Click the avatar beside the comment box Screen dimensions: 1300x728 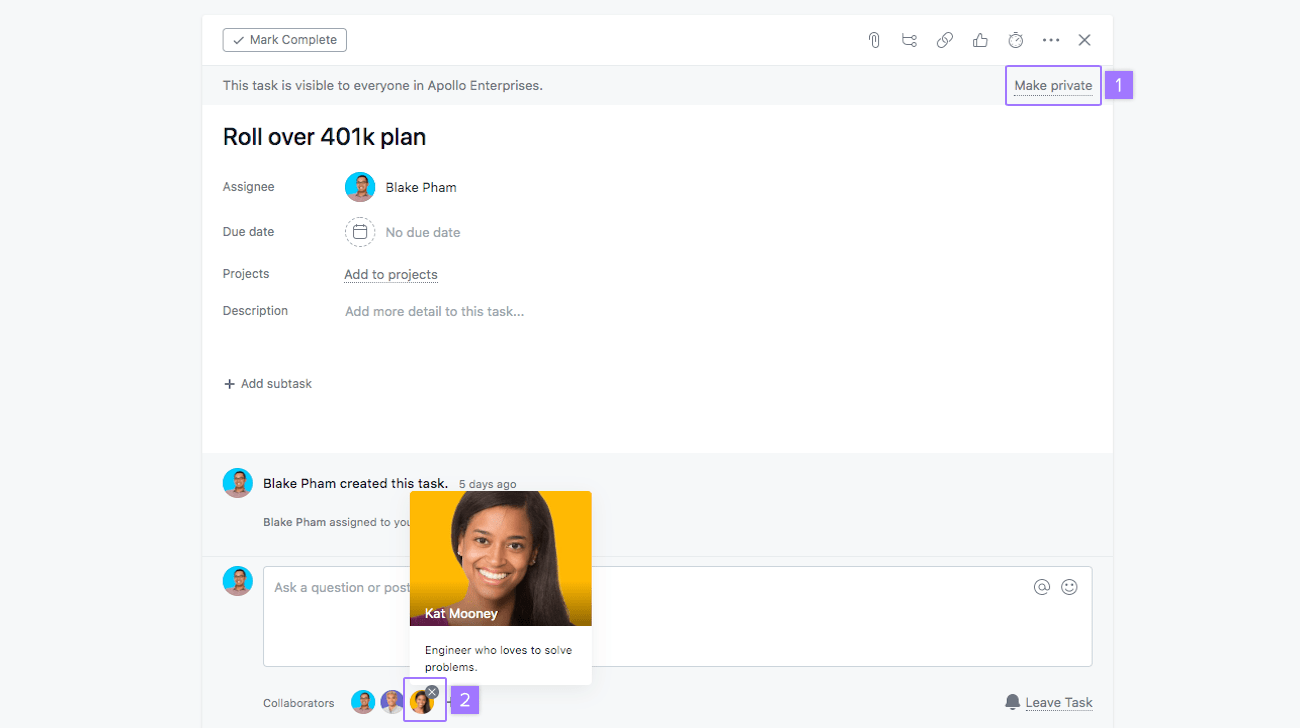click(x=238, y=581)
